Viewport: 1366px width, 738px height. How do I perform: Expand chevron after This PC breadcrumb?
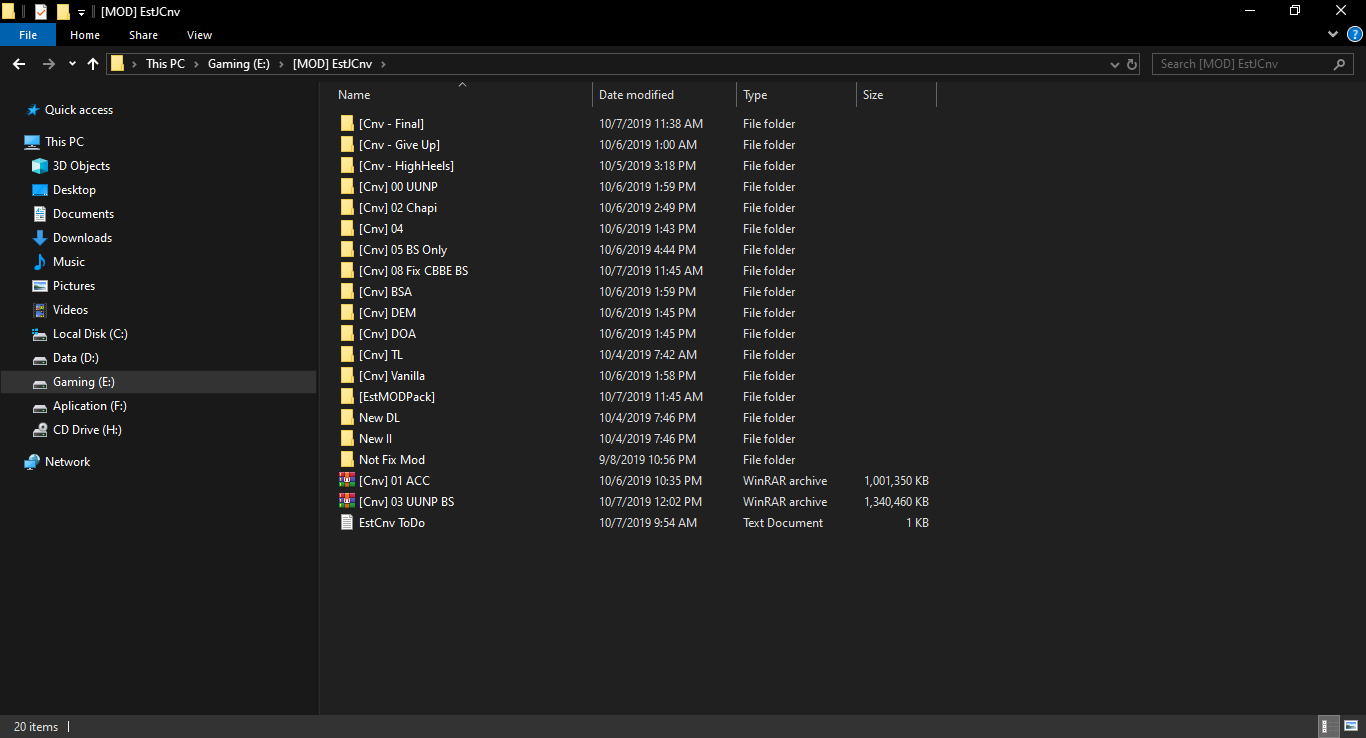coord(196,64)
